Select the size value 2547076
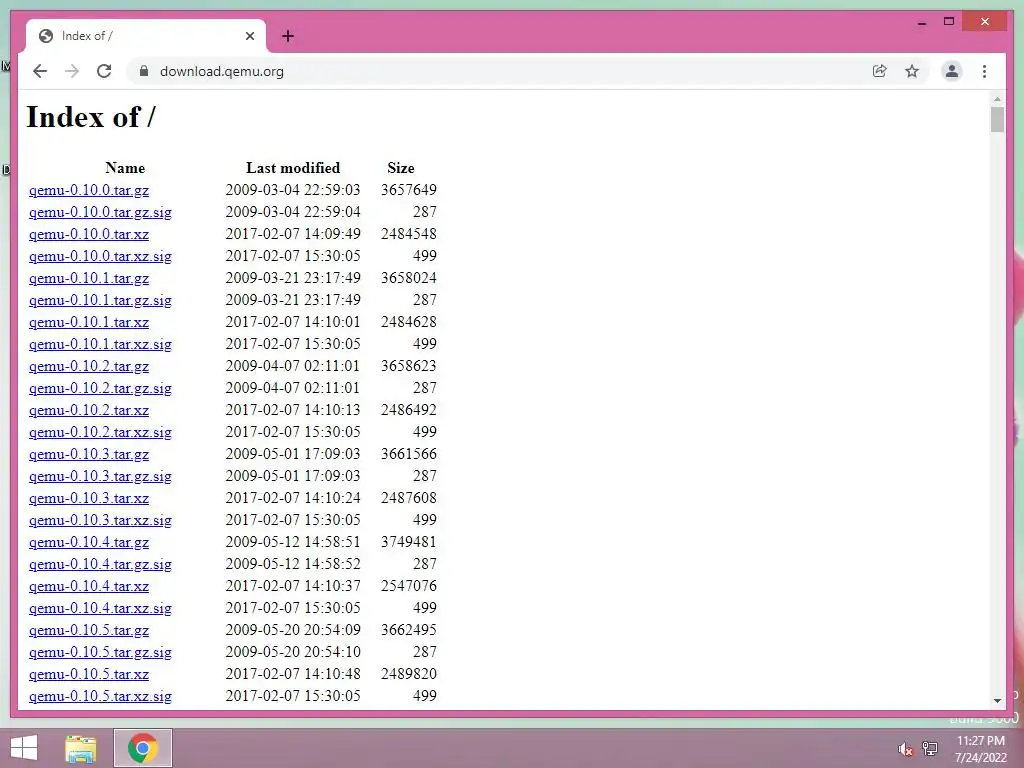Screen dimensions: 1024x768 pos(409,586)
